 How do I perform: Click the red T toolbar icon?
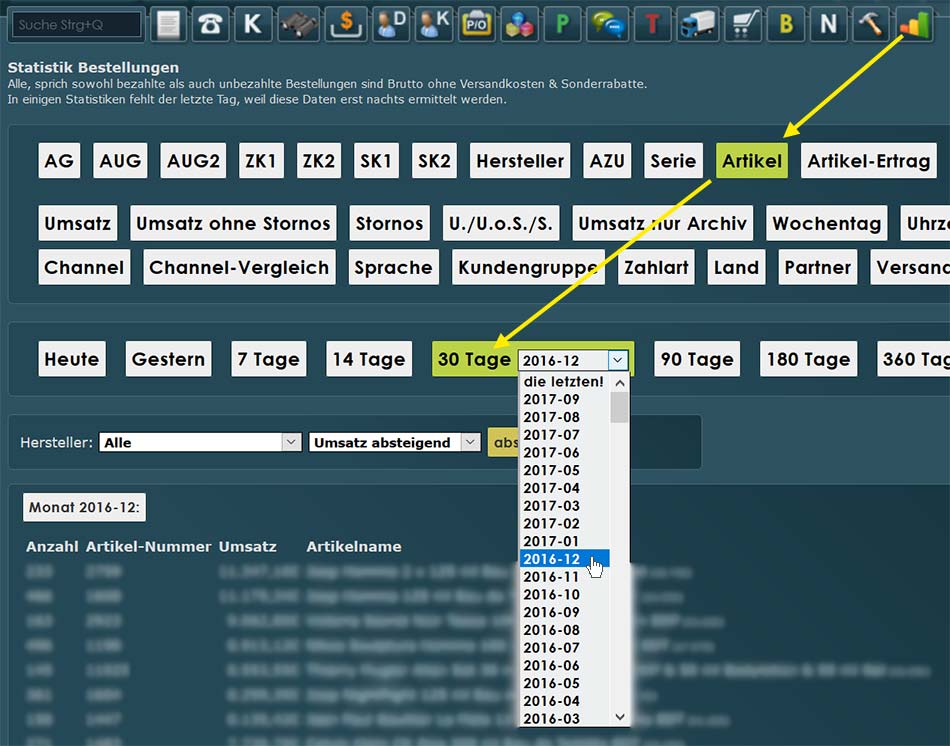652,25
